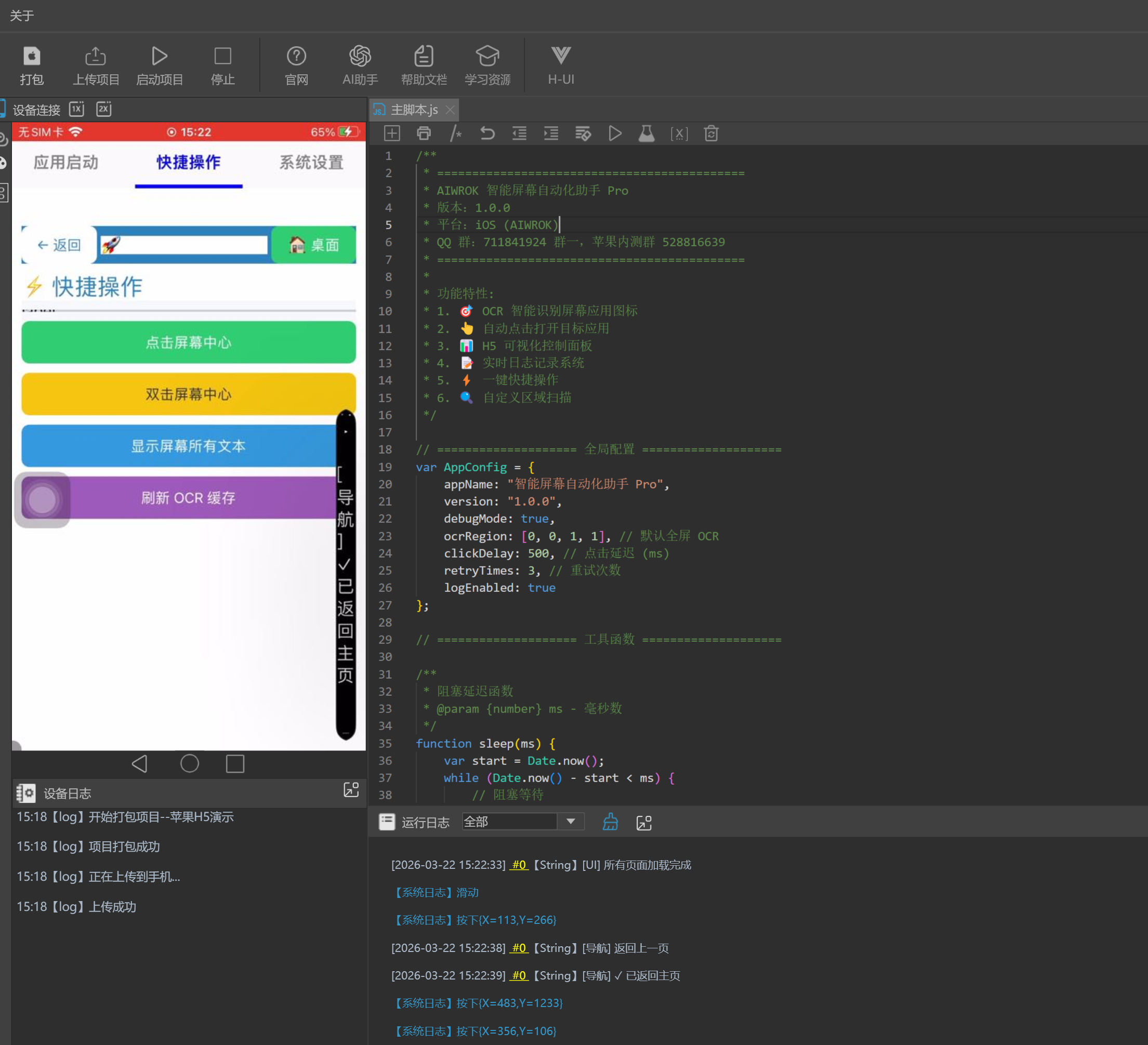Screen dimensions: 1148x1045
Task: Click the 打包 package icon
Action: (32, 56)
